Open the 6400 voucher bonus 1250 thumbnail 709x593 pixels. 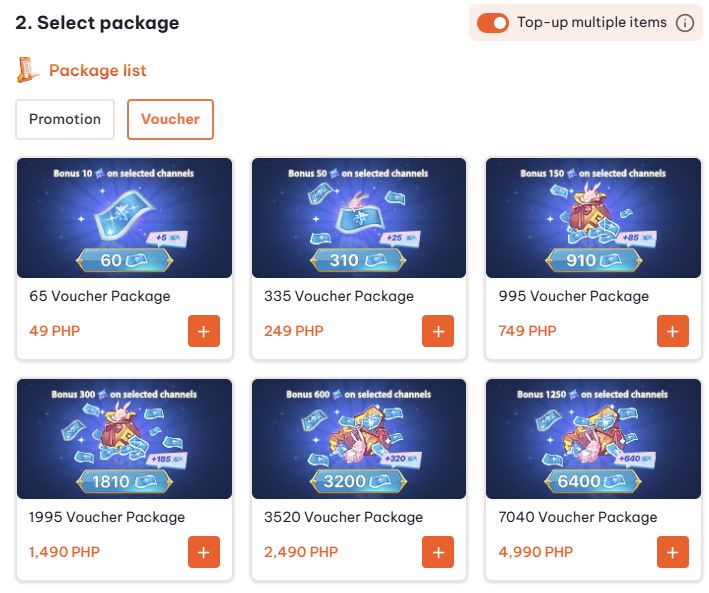(594, 439)
